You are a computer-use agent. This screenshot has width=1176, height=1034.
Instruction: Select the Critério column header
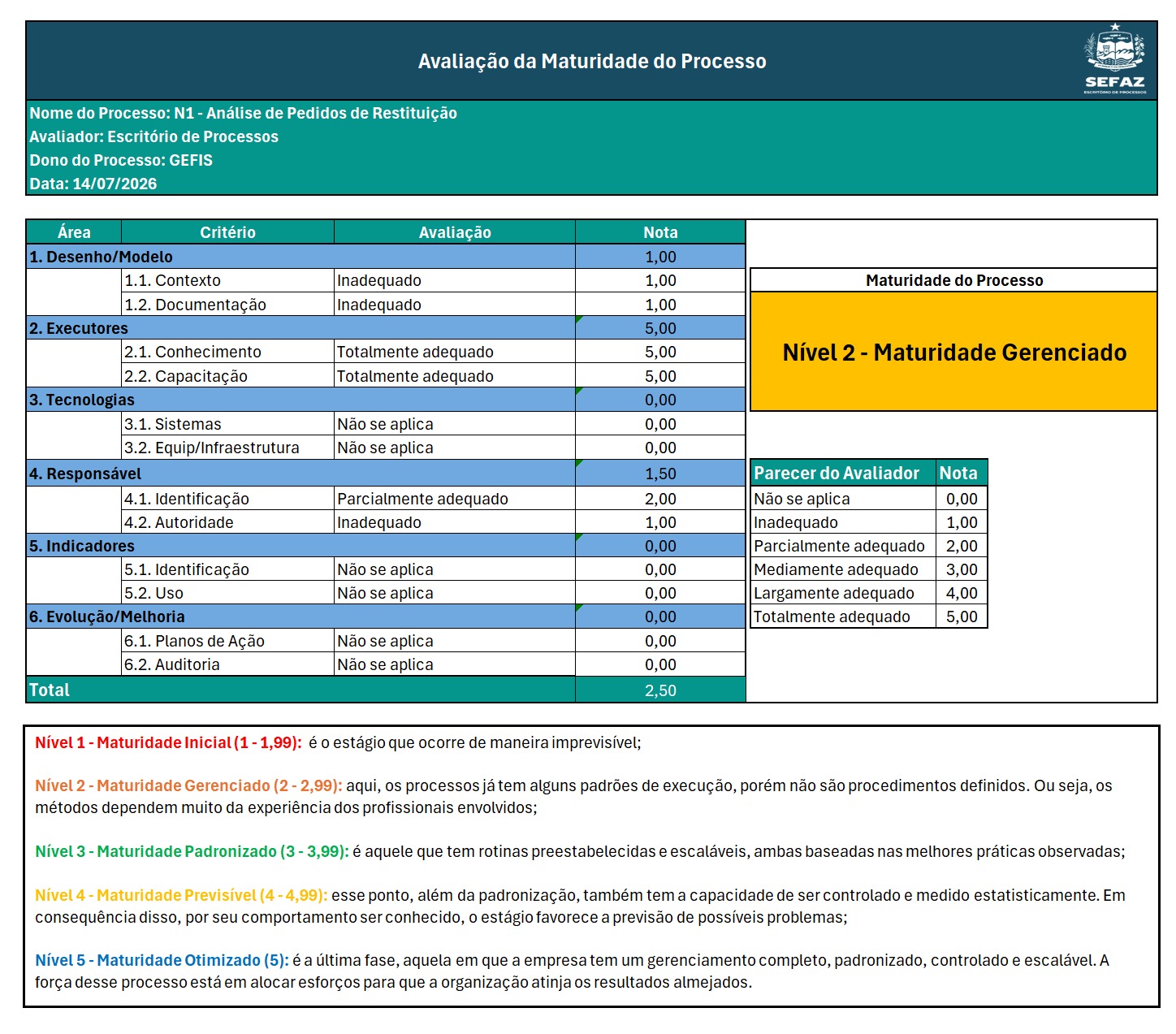pos(227,232)
